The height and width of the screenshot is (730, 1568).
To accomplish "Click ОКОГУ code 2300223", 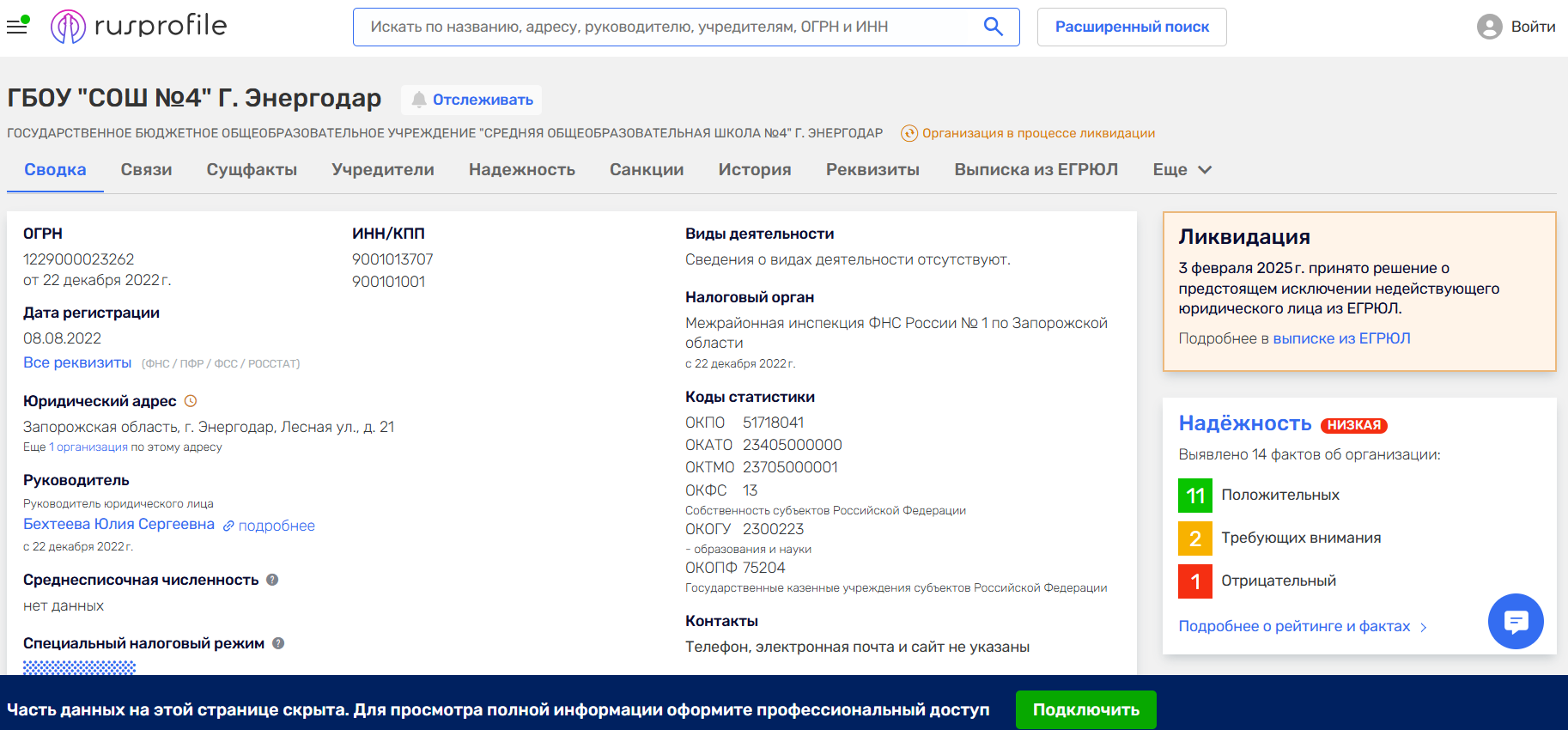I will (774, 529).
